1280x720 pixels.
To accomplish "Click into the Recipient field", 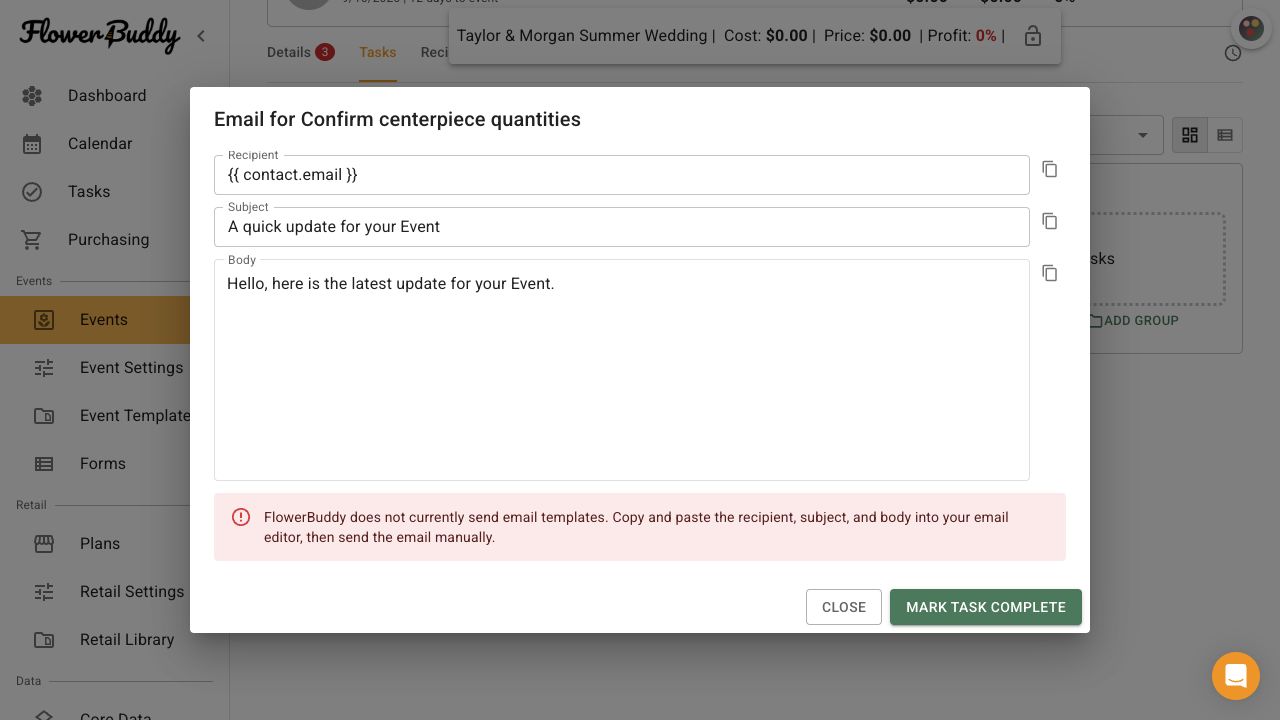I will tap(621, 175).
